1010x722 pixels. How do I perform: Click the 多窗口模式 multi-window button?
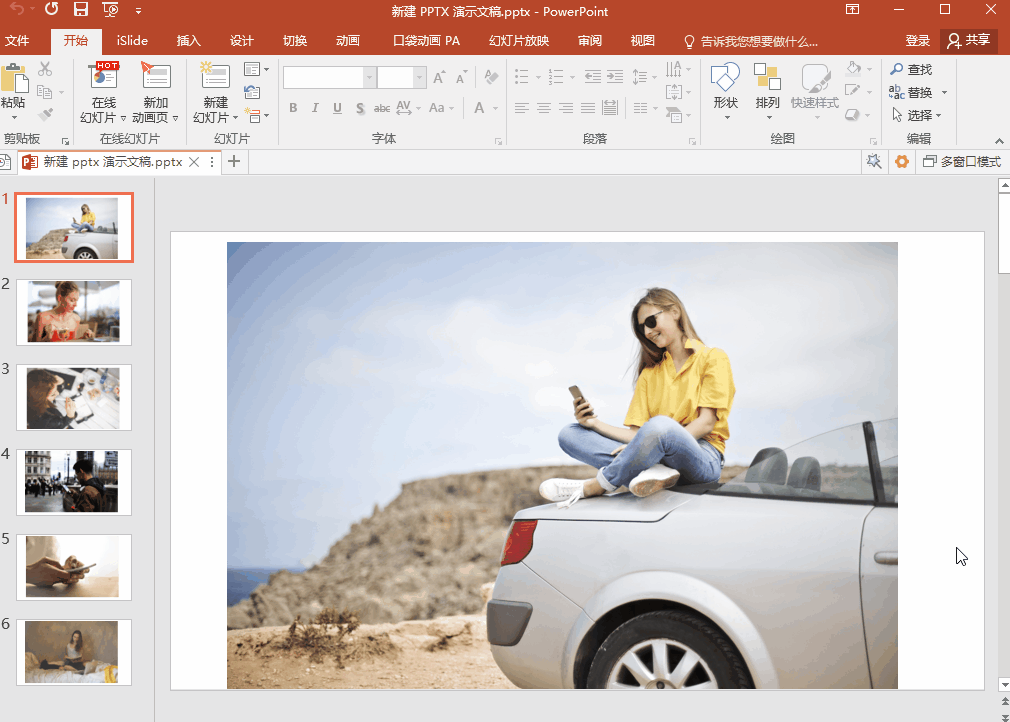[961, 162]
